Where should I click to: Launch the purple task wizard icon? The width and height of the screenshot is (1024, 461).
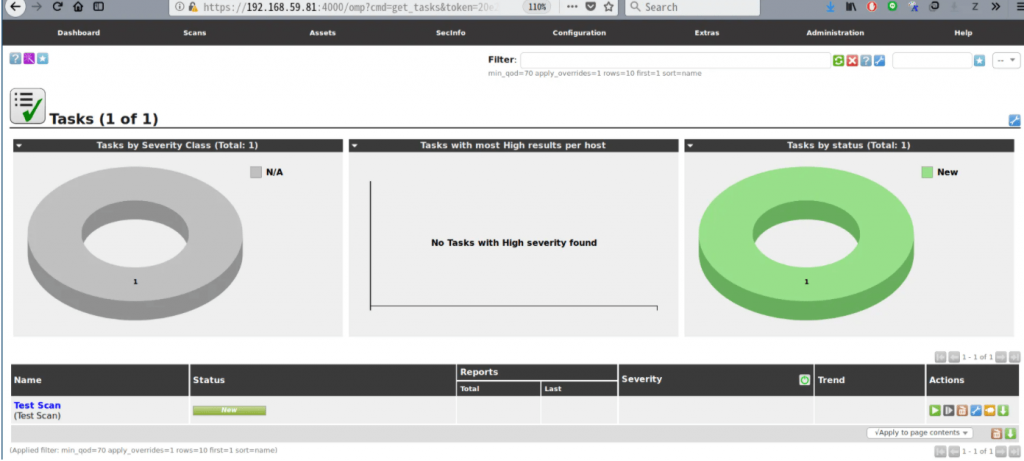(x=29, y=59)
